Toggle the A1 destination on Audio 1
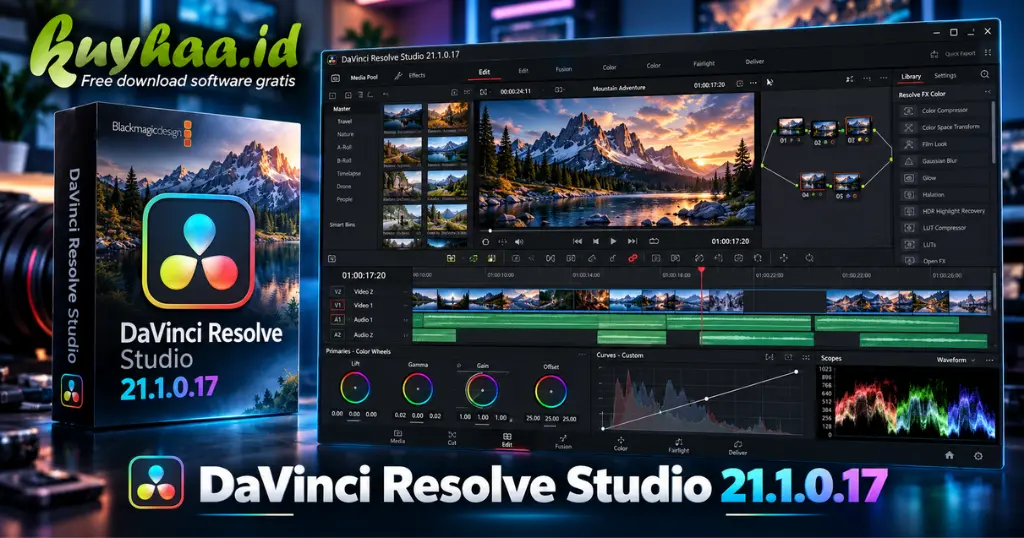The height and width of the screenshot is (538, 1024). click(x=338, y=320)
